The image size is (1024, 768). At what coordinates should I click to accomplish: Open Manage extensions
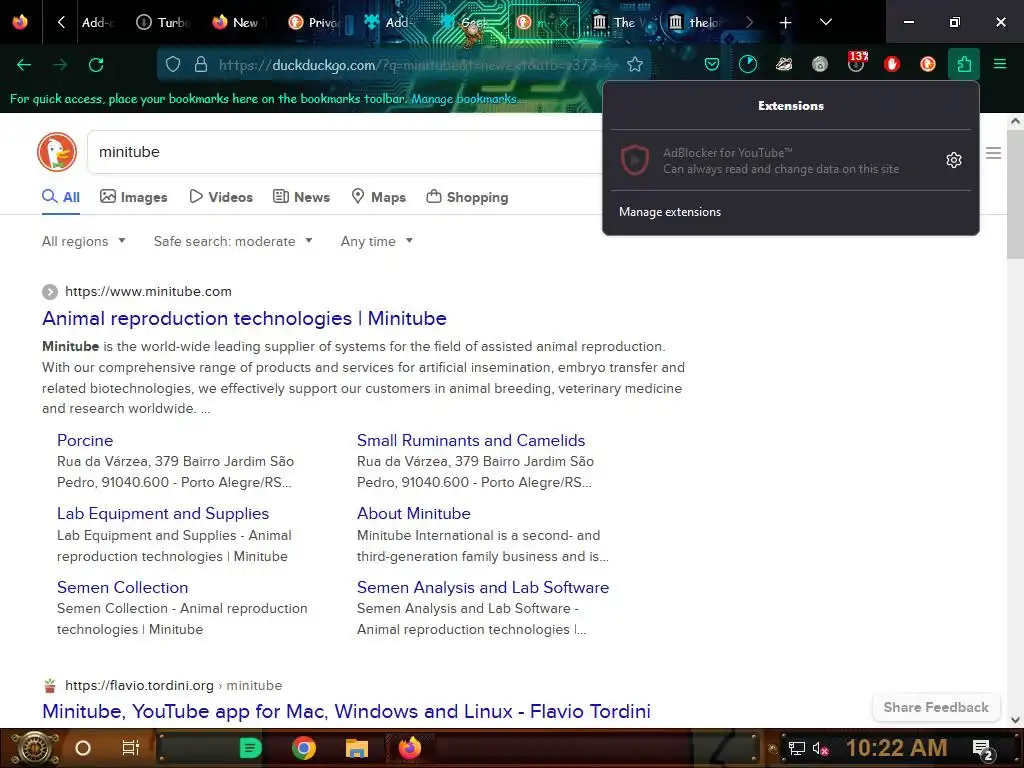click(x=670, y=212)
